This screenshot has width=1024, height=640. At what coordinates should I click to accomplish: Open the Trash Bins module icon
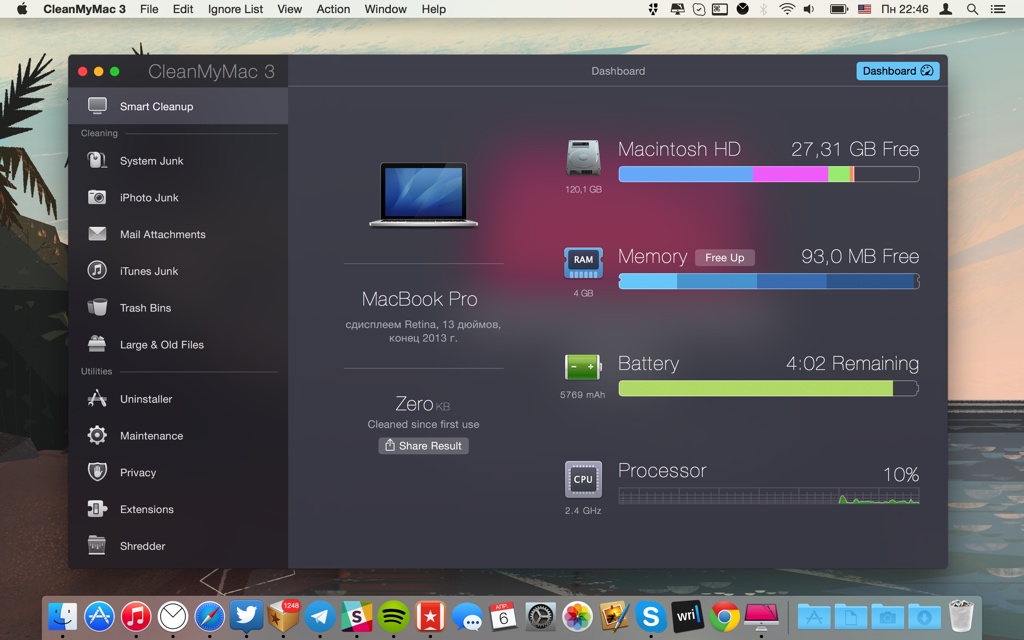97,308
